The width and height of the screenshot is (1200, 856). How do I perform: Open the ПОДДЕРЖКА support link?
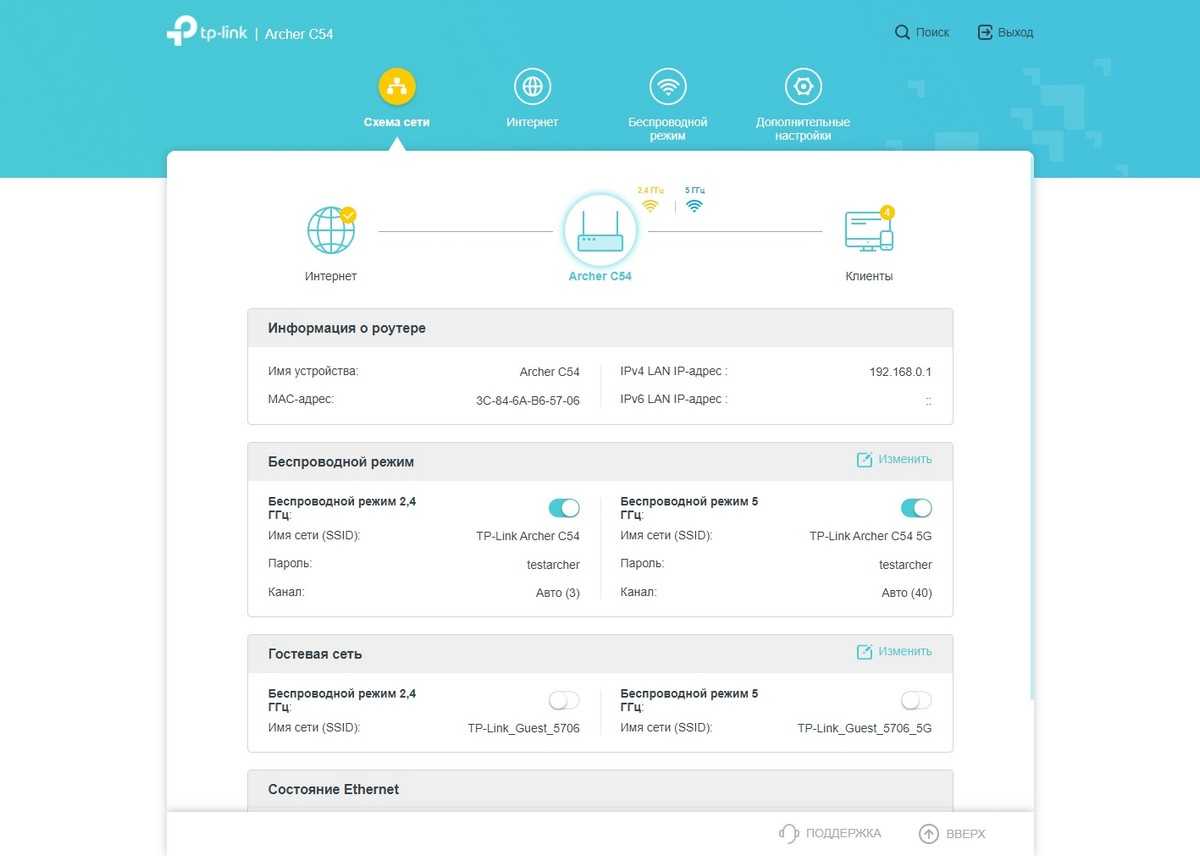(x=830, y=834)
